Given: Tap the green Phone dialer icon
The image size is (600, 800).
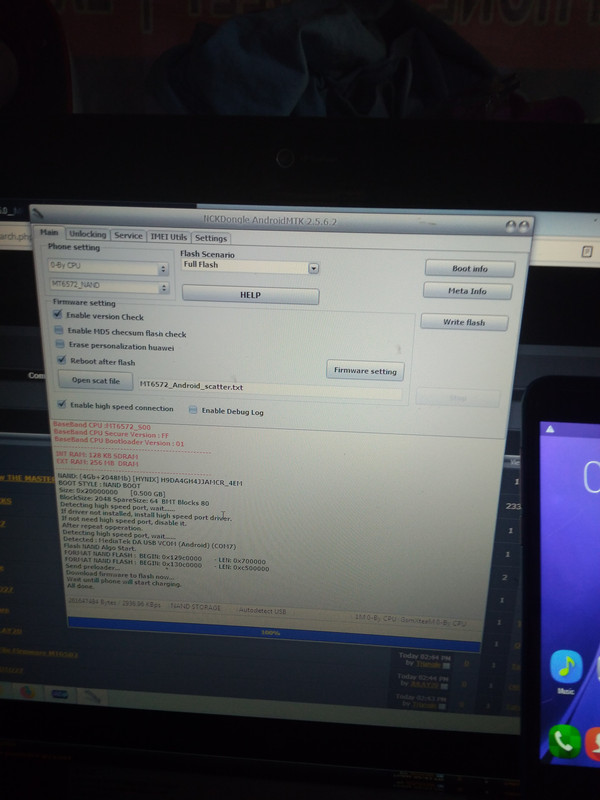Looking at the screenshot, I should [x=565, y=741].
